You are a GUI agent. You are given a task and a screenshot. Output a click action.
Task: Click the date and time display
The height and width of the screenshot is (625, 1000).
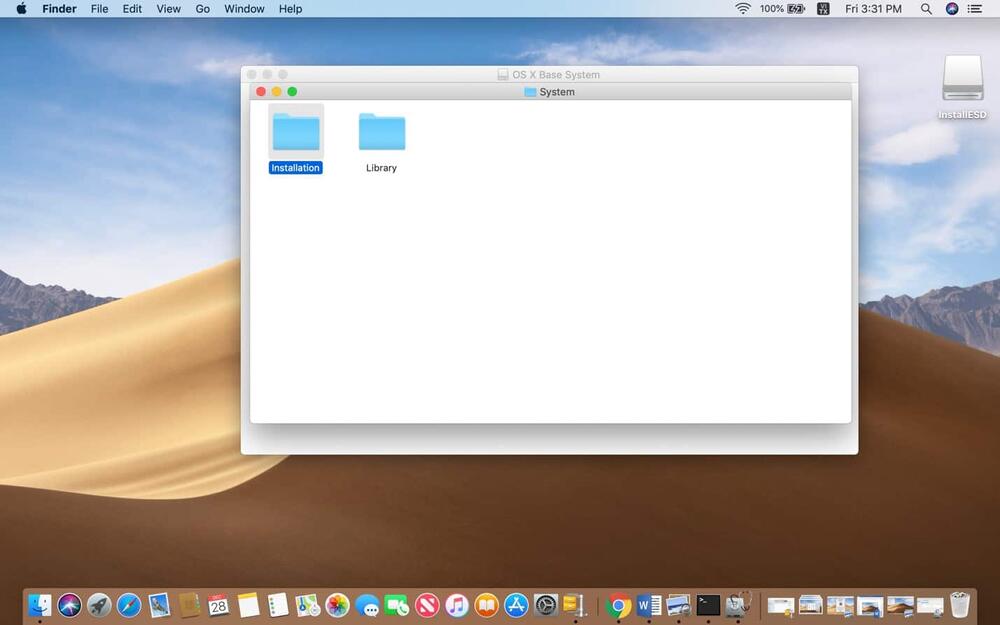point(873,9)
